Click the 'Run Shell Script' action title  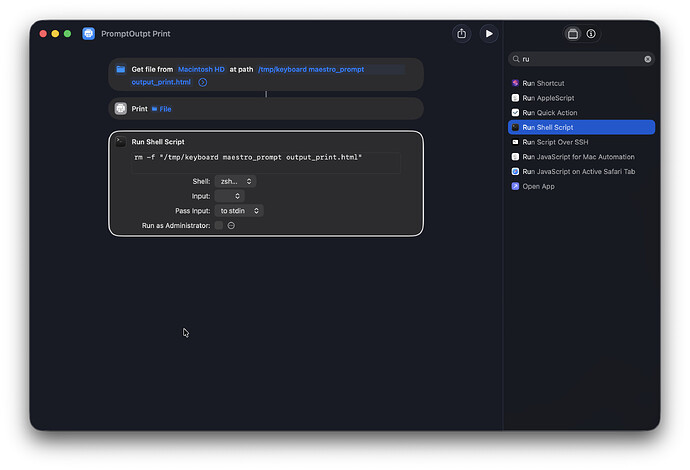tap(158, 142)
